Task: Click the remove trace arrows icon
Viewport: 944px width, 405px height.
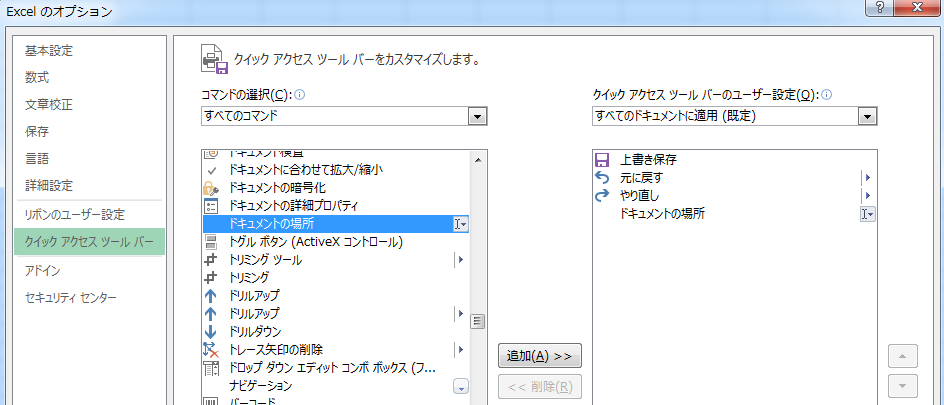Action: pos(211,350)
